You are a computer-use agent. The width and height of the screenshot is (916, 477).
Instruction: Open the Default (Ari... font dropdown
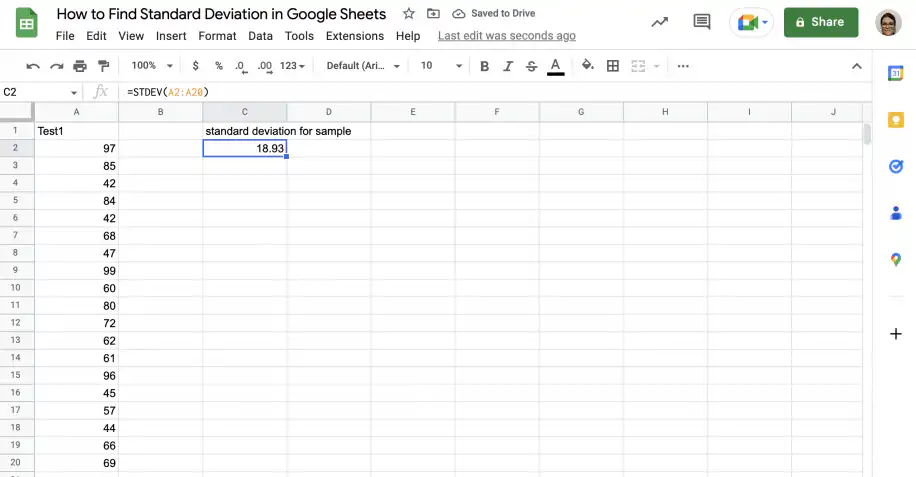[362, 66]
